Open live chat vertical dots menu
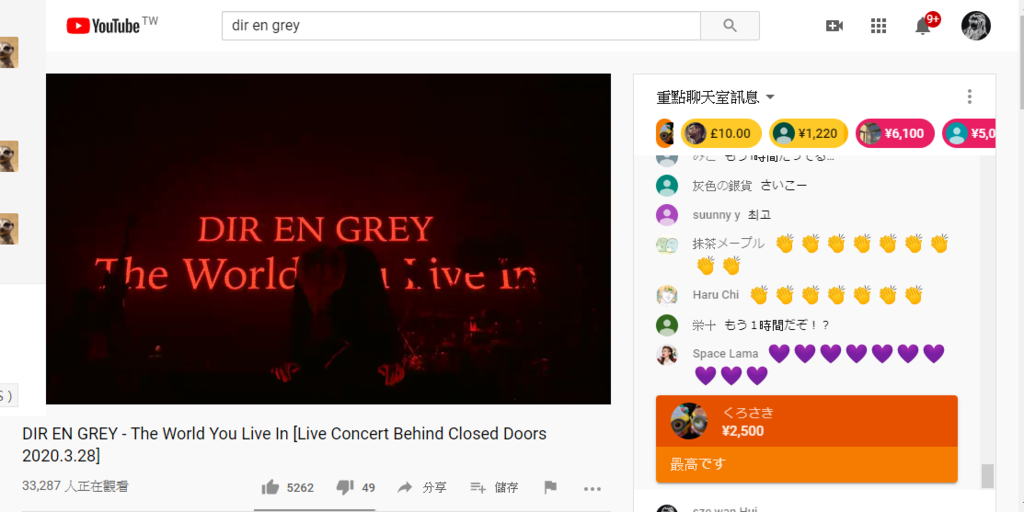The image size is (1024, 512). point(970,97)
